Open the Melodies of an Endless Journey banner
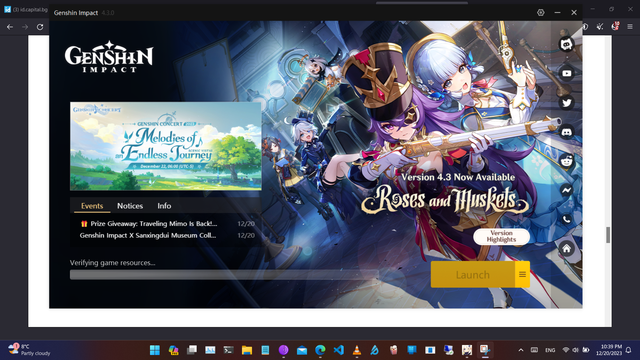This screenshot has height=360, width=640. pos(166,146)
